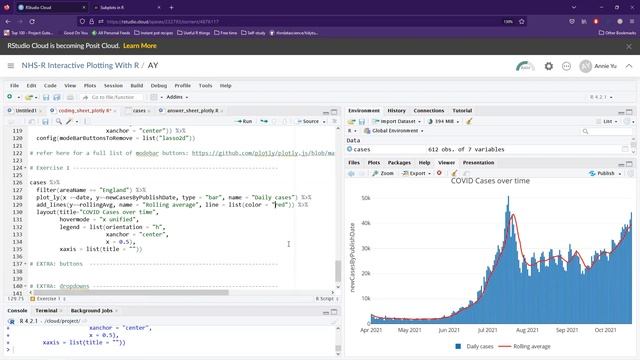Click the hamburger menu icon

point(11,66)
